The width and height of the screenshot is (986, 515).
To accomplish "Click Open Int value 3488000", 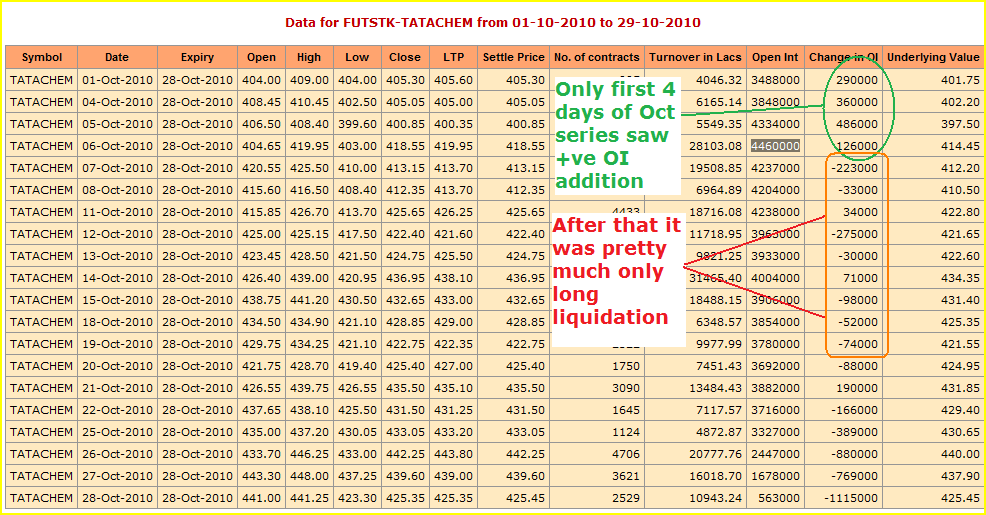I will click(x=775, y=80).
